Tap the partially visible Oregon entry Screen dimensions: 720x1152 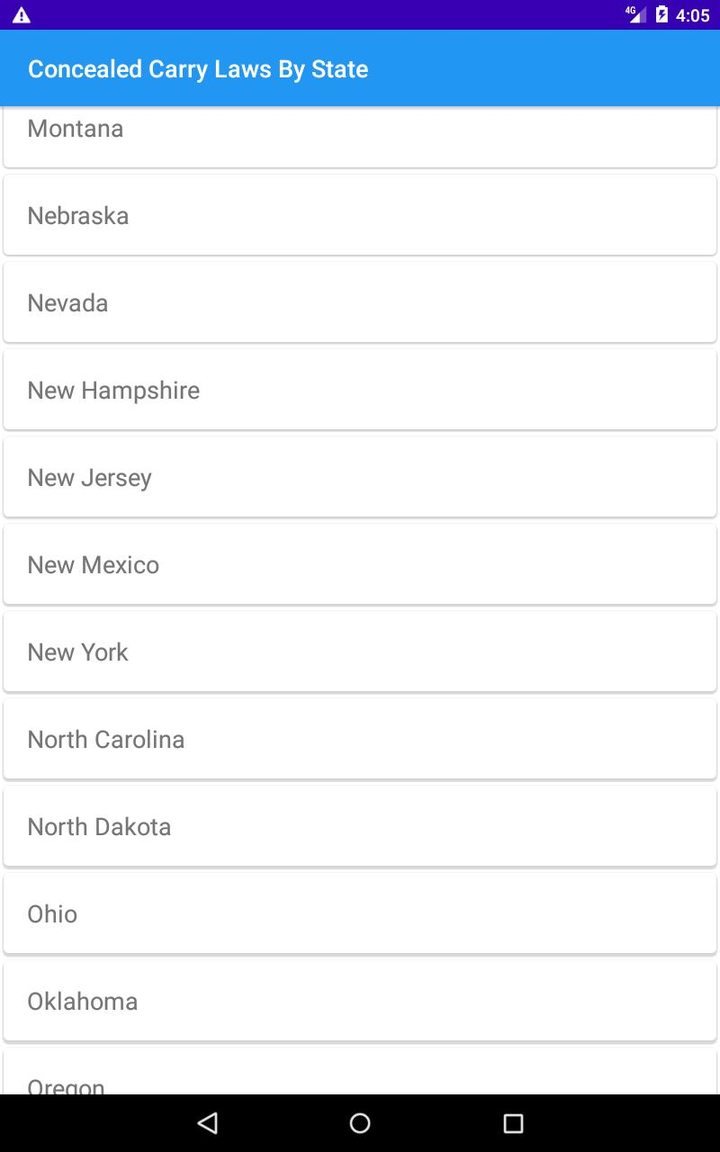pos(360,1075)
